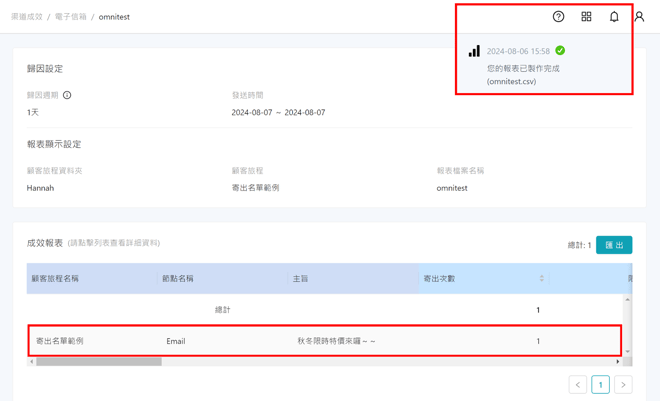This screenshot has height=401, width=660.
Task: Click the 主旨 column header
Action: (301, 279)
